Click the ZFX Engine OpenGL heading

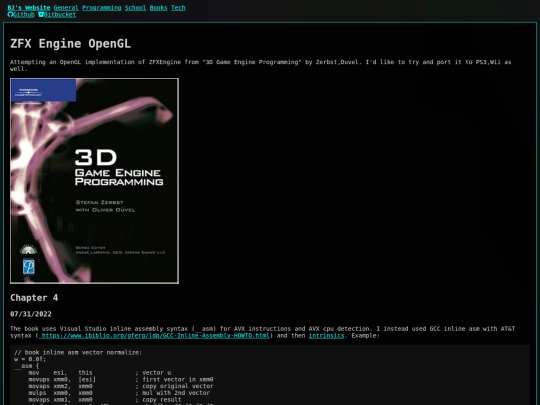point(71,44)
